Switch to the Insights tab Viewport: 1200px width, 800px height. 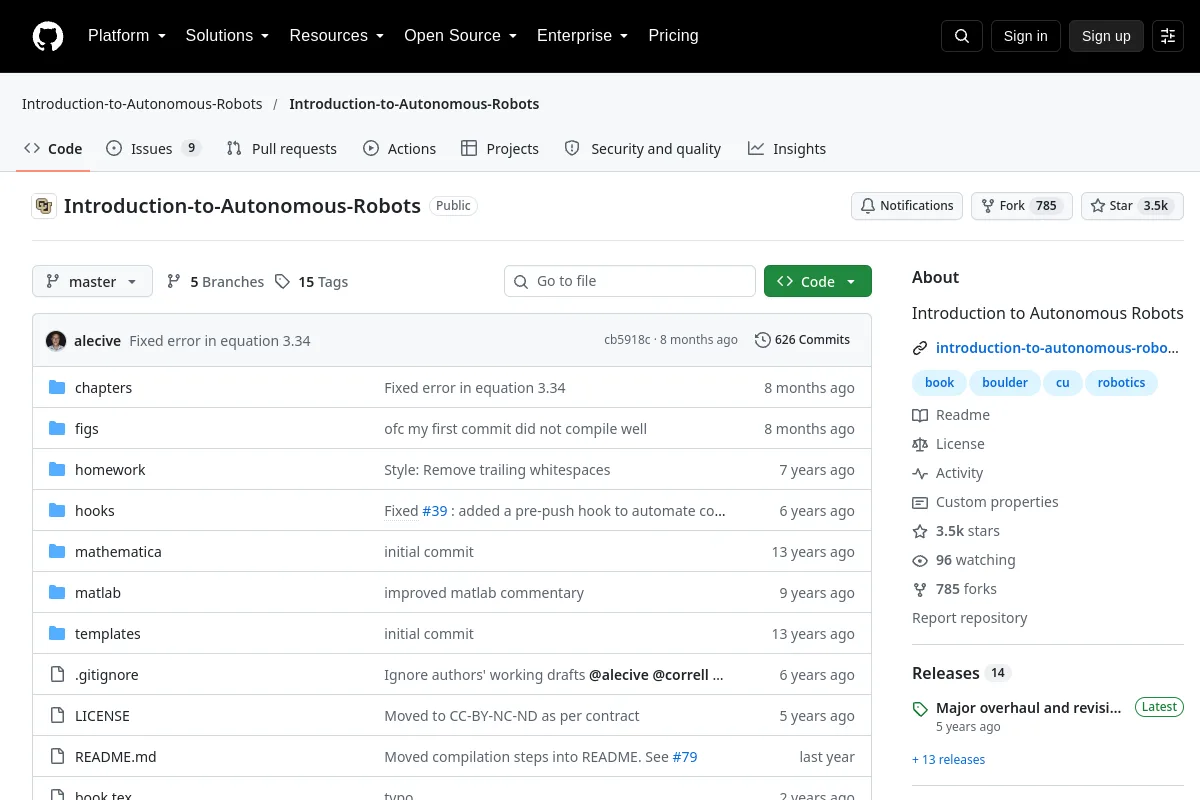tap(787, 148)
